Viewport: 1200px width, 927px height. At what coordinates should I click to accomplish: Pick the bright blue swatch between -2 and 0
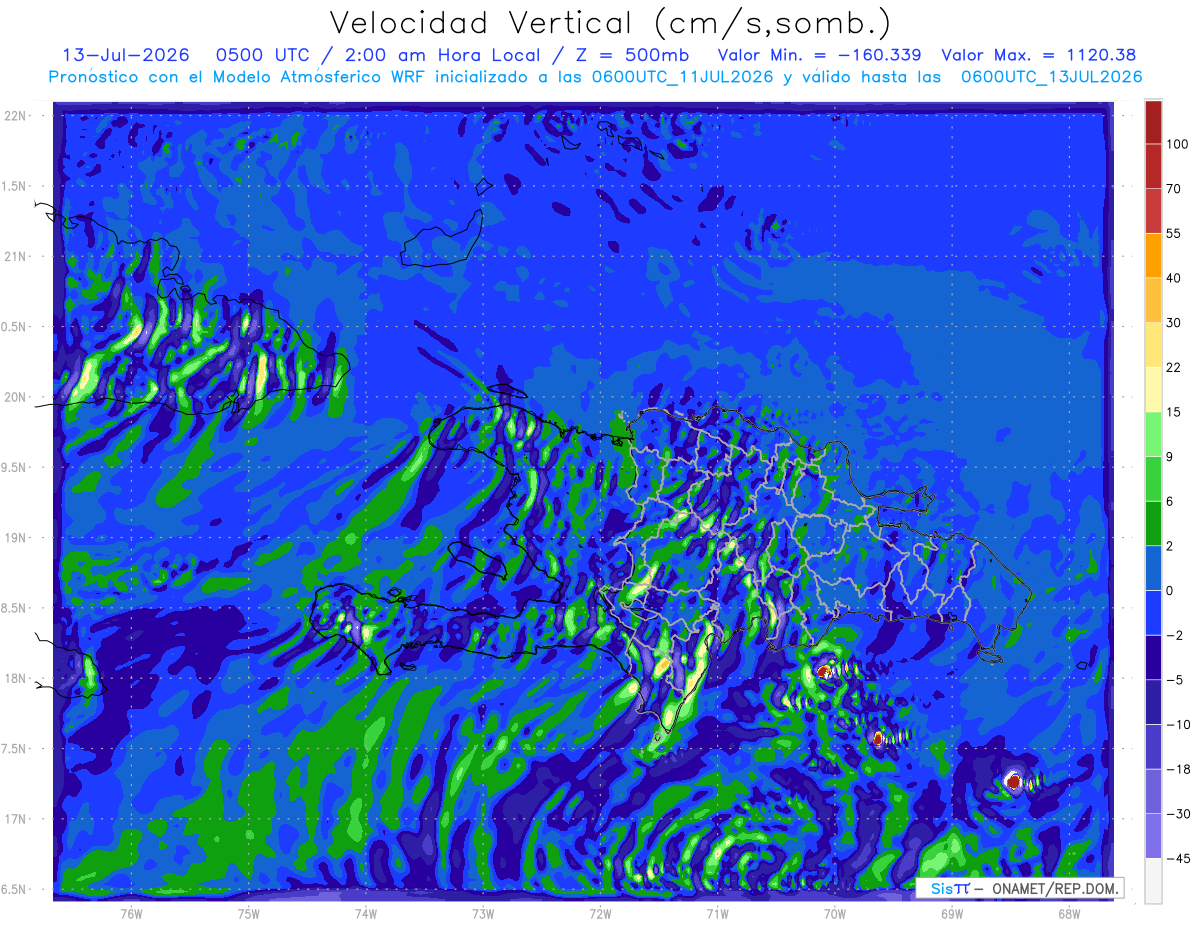point(1154,613)
